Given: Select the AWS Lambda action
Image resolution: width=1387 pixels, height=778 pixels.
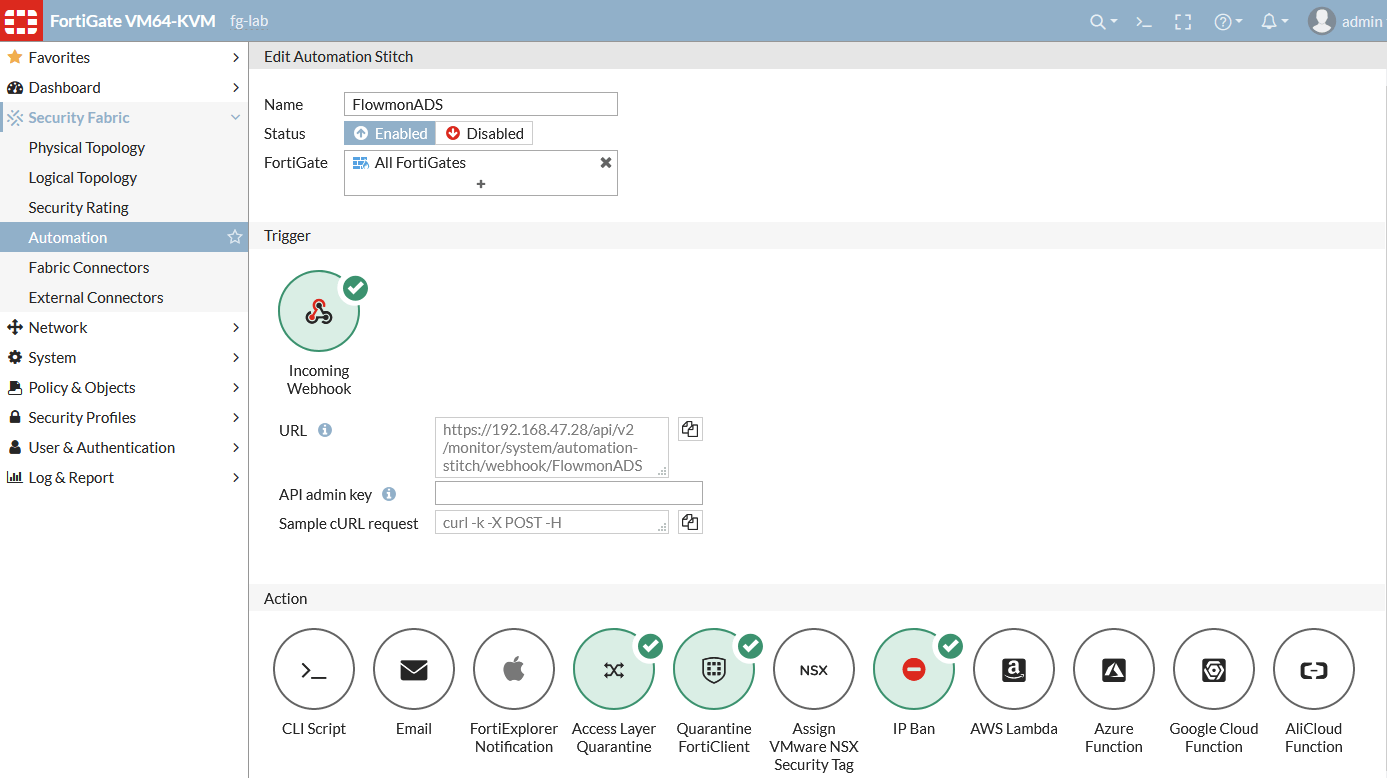Looking at the screenshot, I should pos(1014,669).
